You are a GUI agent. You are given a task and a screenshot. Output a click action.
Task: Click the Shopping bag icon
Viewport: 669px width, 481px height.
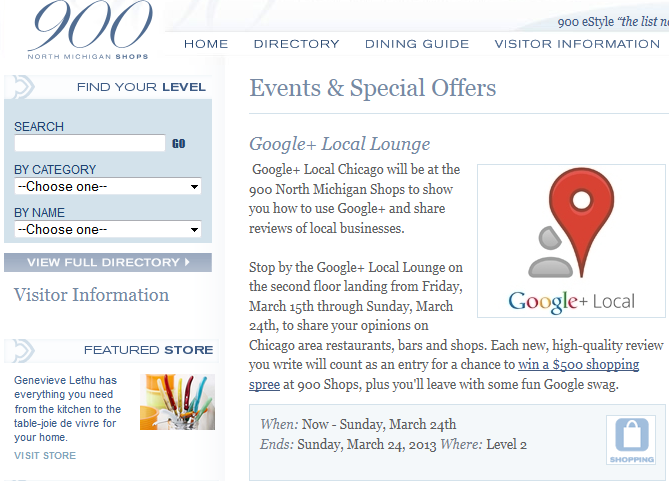tap(631, 440)
